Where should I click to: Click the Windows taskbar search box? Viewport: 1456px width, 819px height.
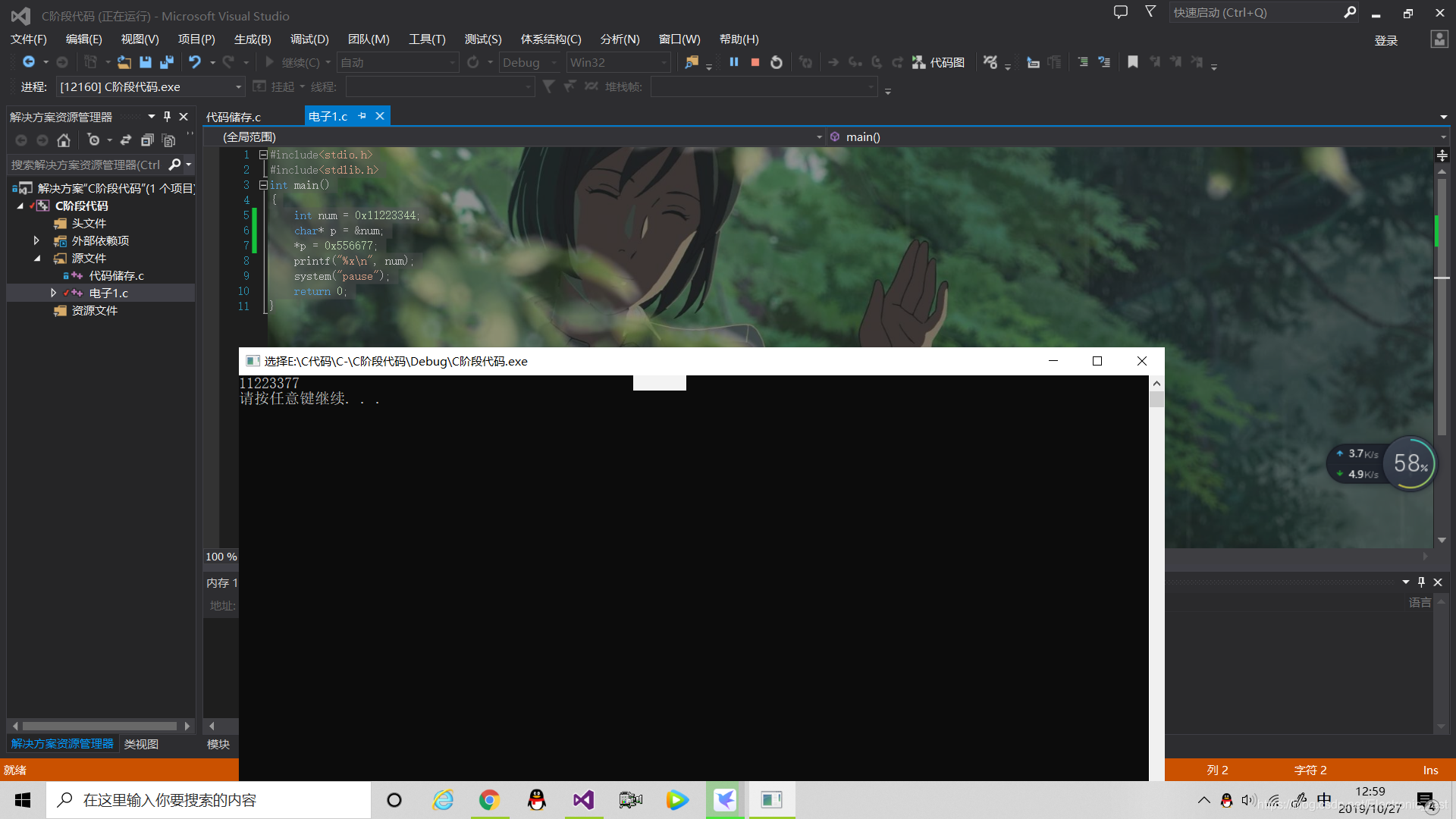pyautogui.click(x=209, y=800)
